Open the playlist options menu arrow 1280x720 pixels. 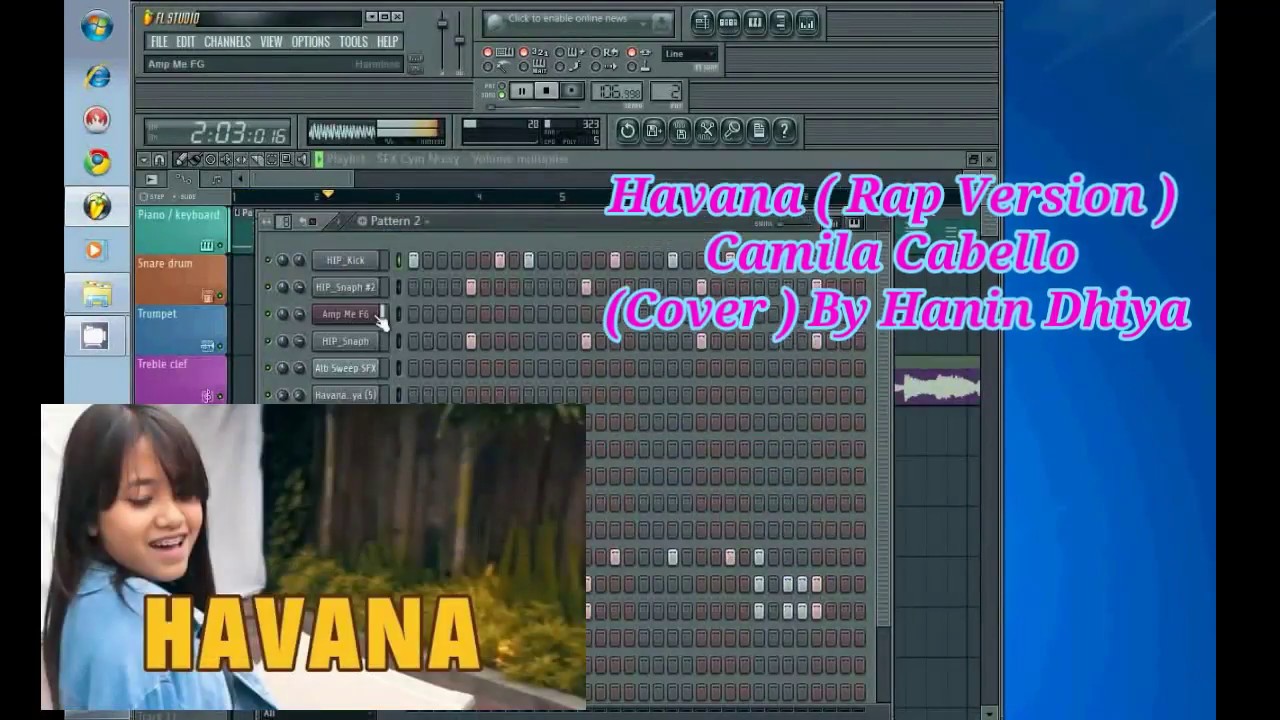point(144,159)
